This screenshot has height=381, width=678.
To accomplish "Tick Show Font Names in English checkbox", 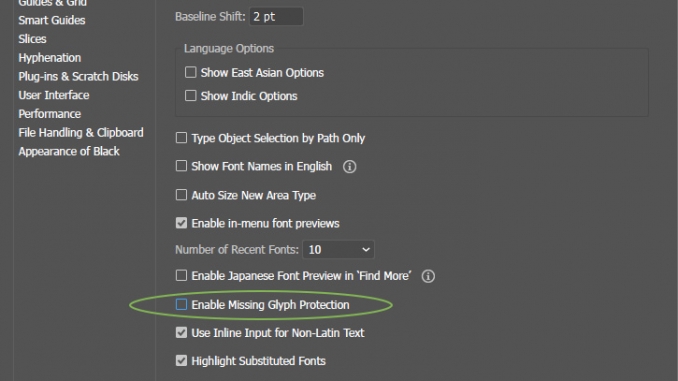I will pos(181,166).
